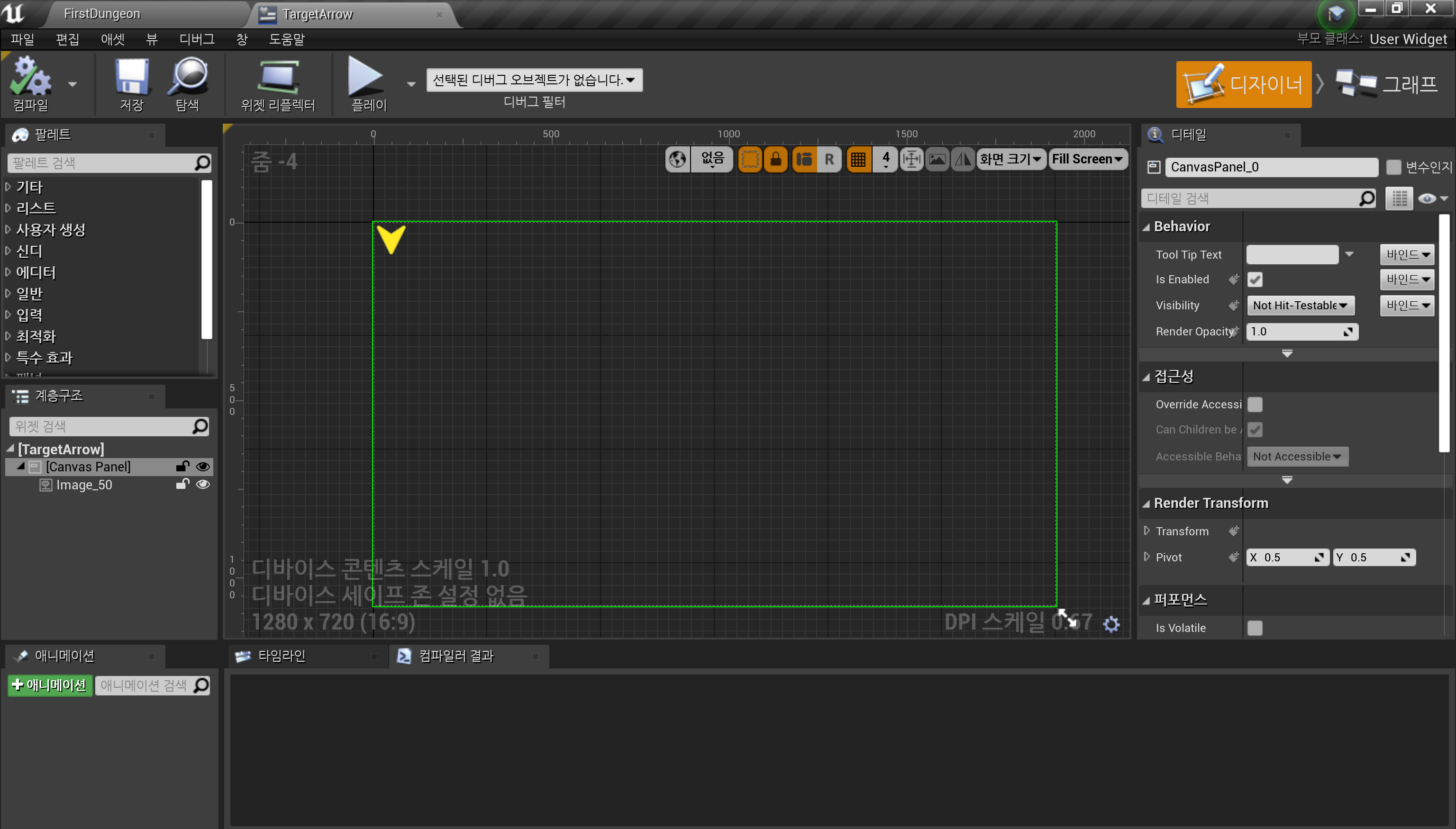Open the DPI 스케일 settings gear
The image size is (1456, 829).
(1111, 623)
